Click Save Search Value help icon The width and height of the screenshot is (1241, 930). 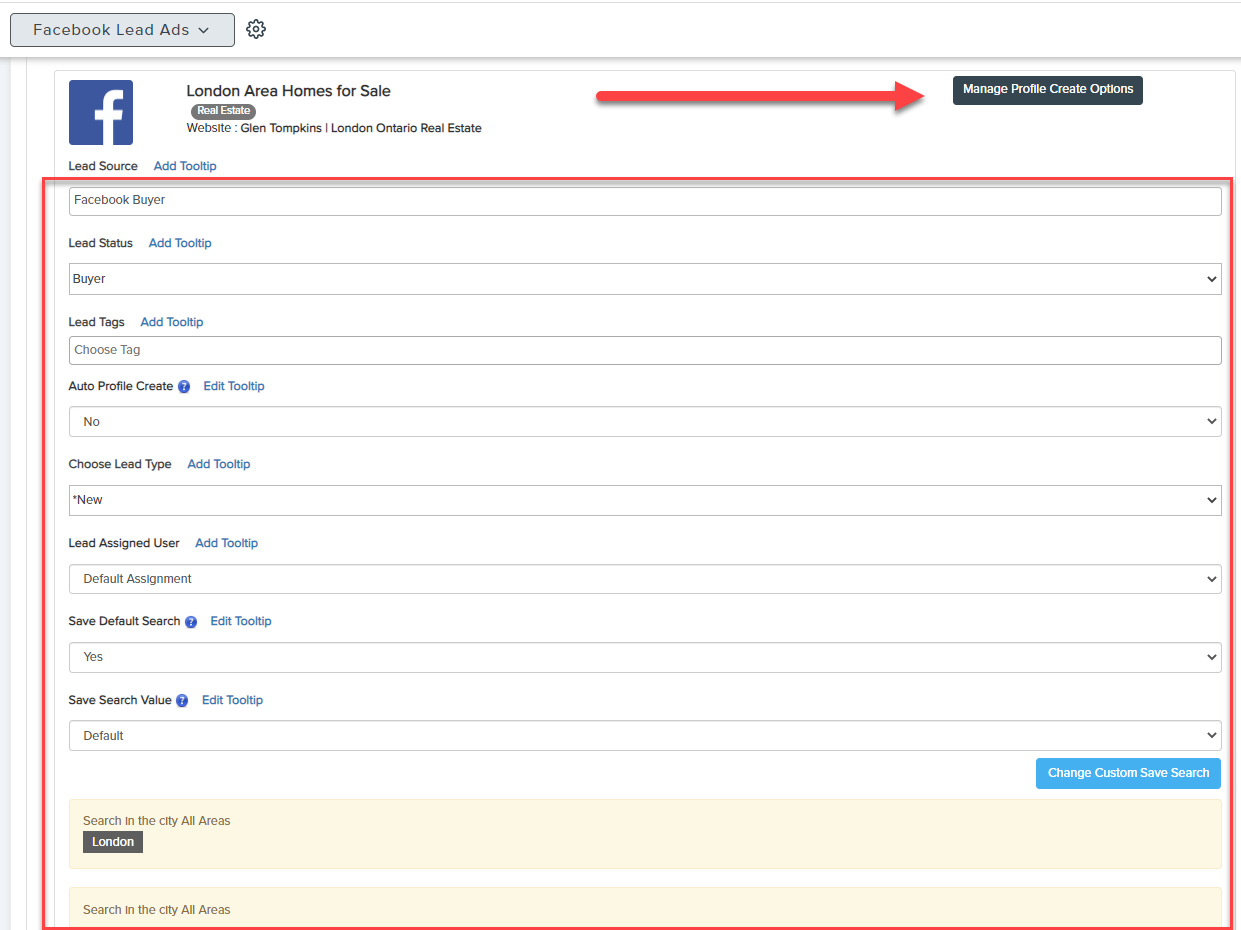tap(182, 701)
